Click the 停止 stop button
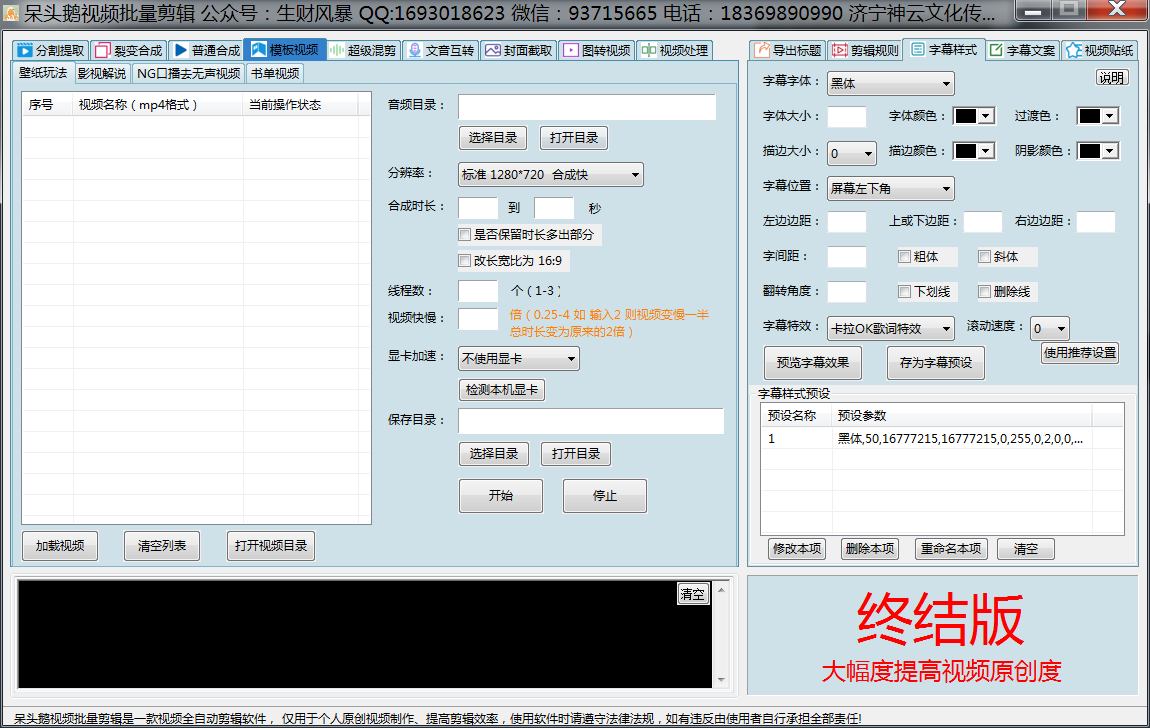Image resolution: width=1150 pixels, height=728 pixels. [x=604, y=496]
